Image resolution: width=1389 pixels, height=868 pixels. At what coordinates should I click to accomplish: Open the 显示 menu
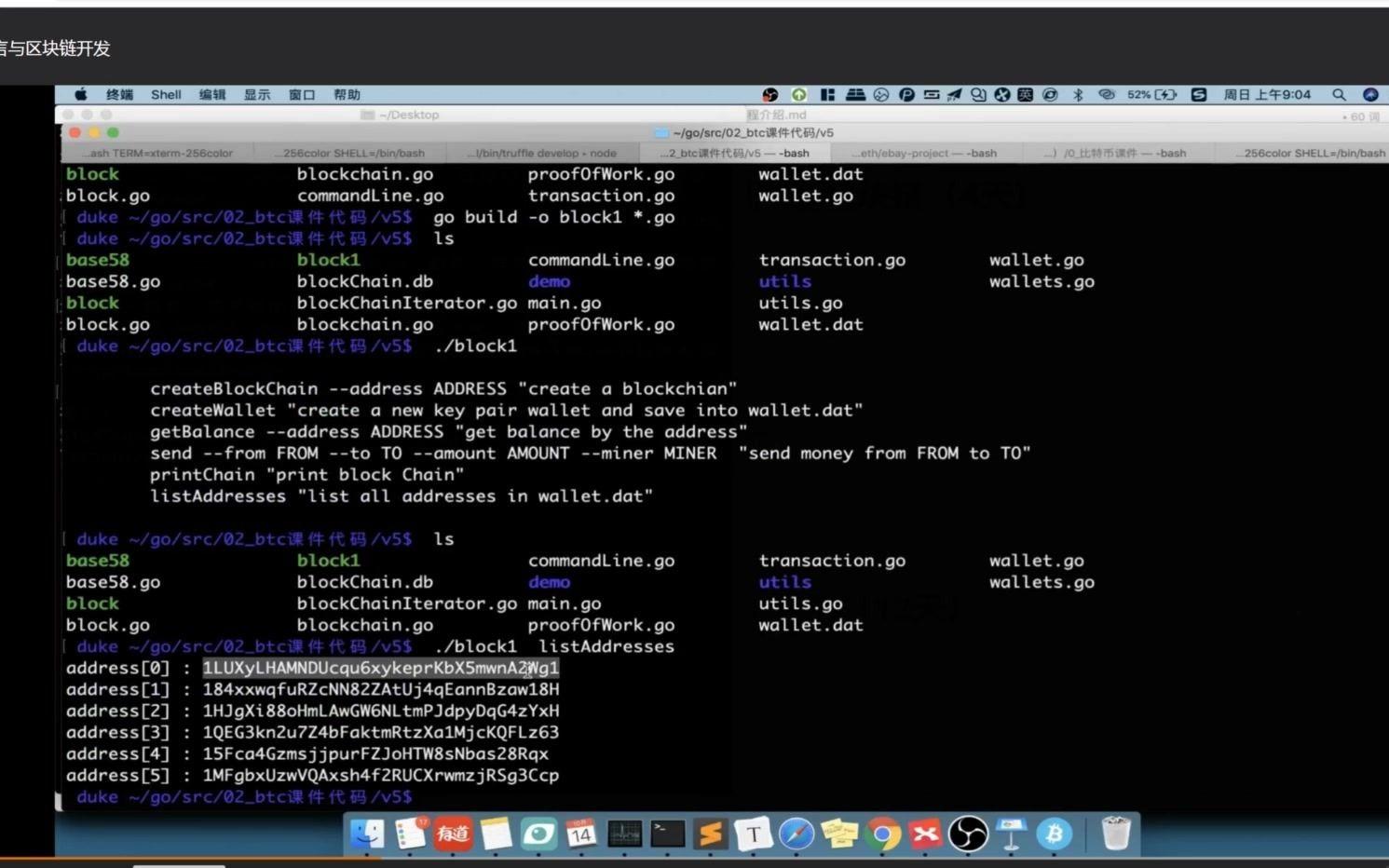point(257,94)
